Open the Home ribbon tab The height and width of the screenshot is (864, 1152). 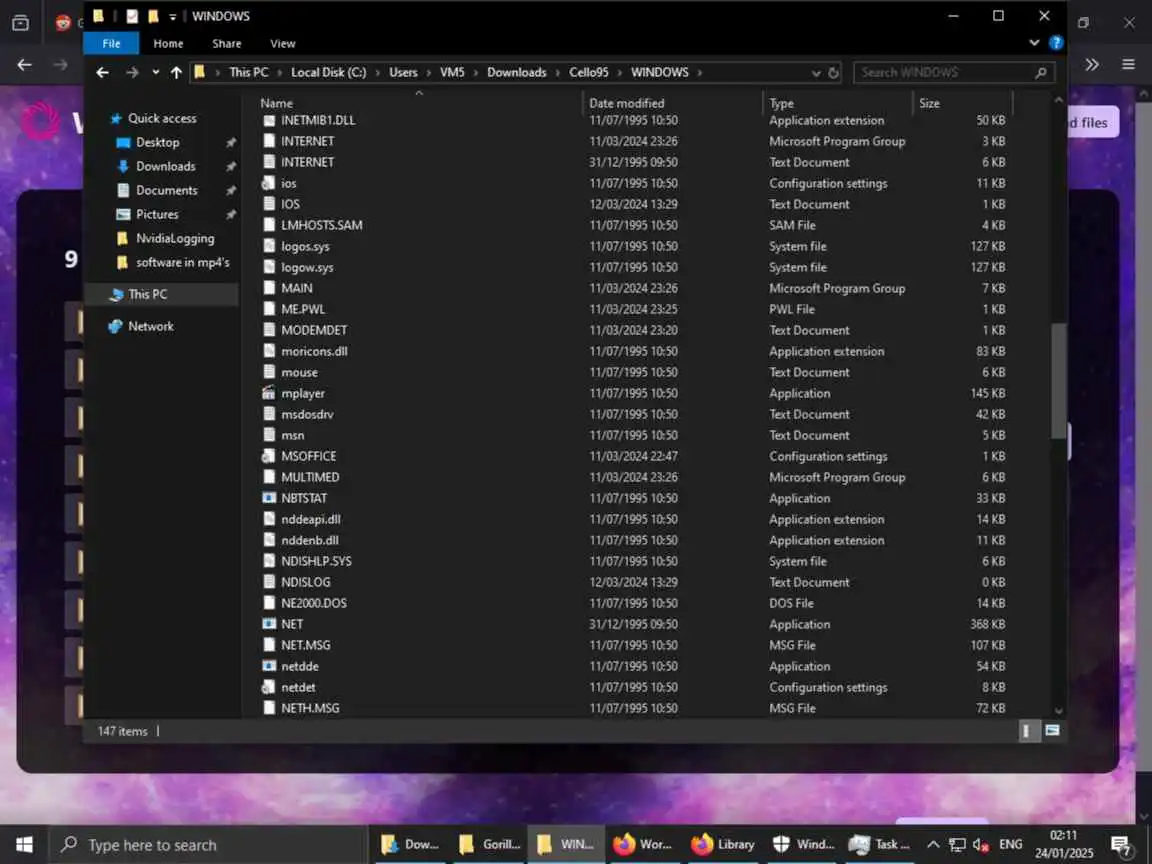coord(168,43)
